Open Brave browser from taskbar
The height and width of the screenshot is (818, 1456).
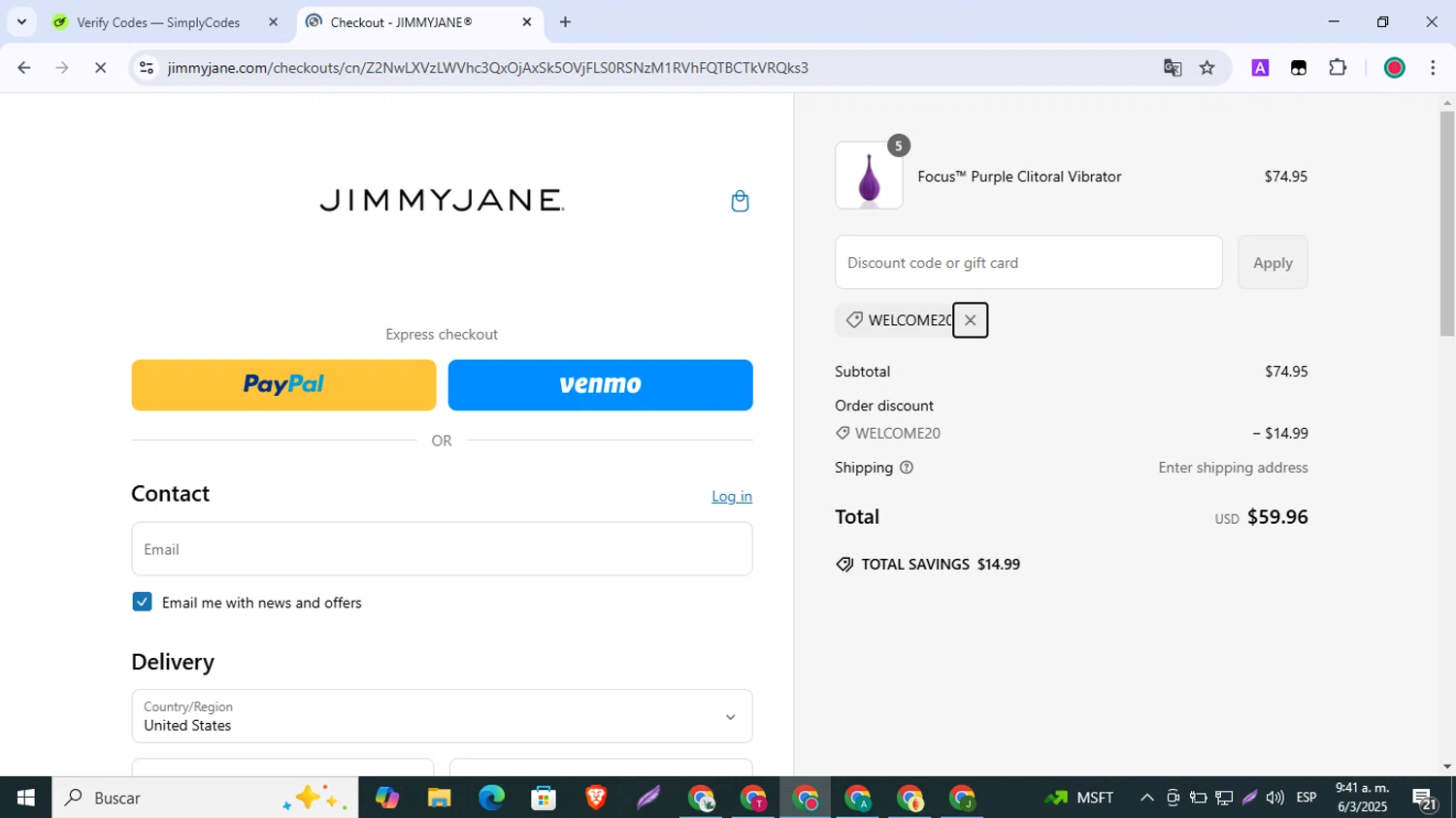coord(596,798)
